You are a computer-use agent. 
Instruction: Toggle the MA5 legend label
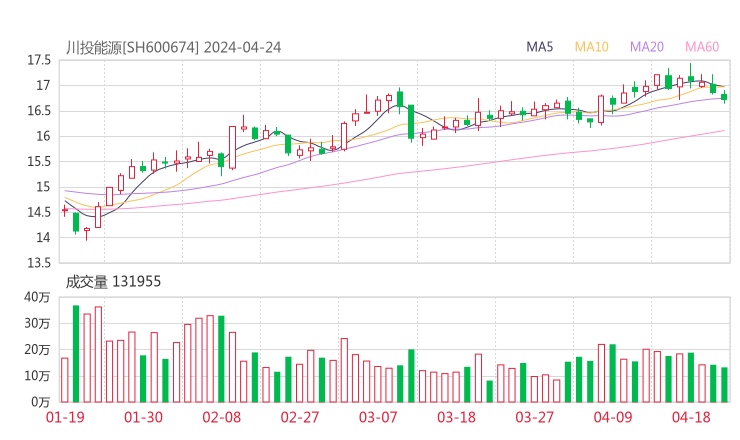(x=540, y=47)
